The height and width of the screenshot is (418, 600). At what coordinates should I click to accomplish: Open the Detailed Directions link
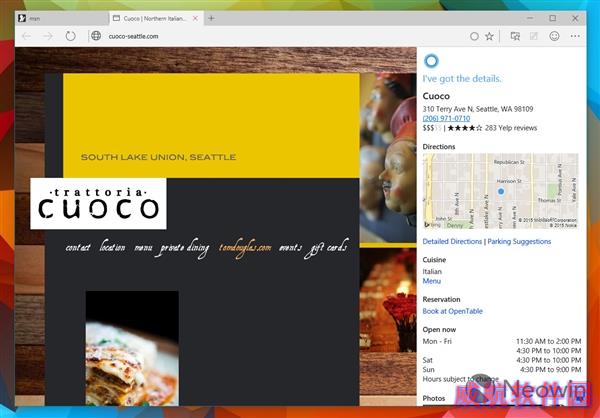point(452,242)
